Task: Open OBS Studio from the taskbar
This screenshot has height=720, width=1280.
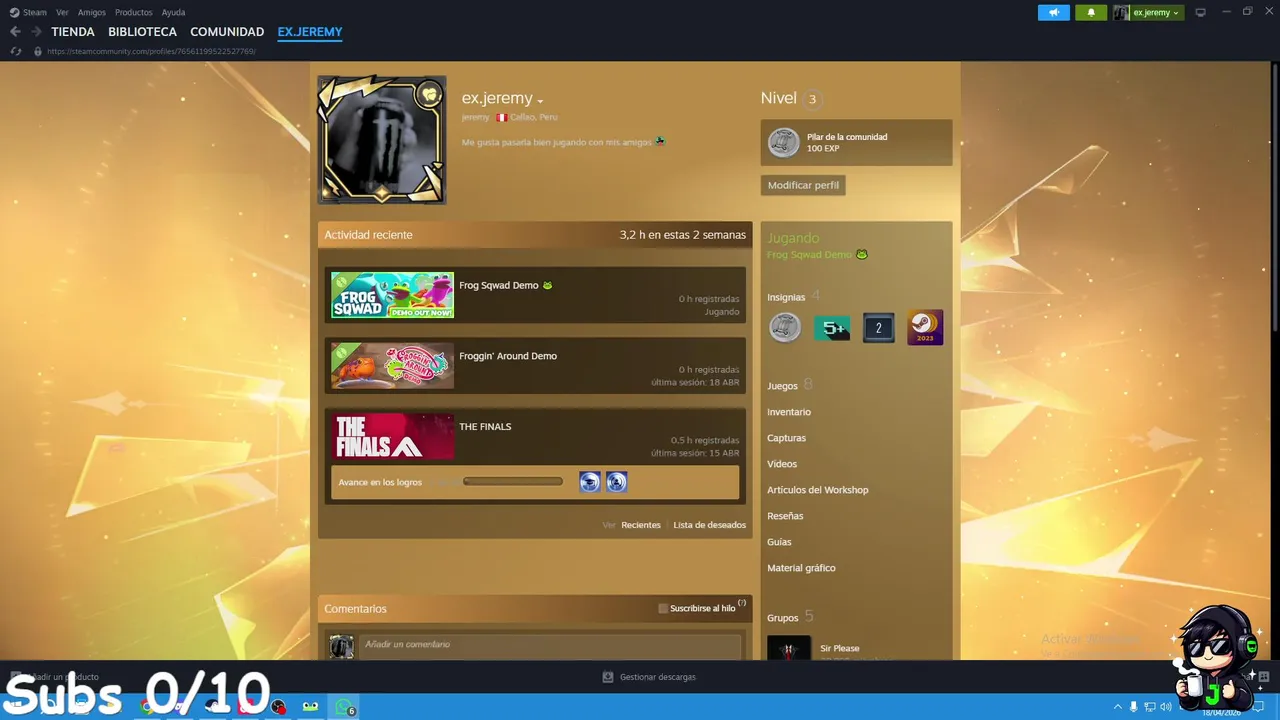Action: 278,707
